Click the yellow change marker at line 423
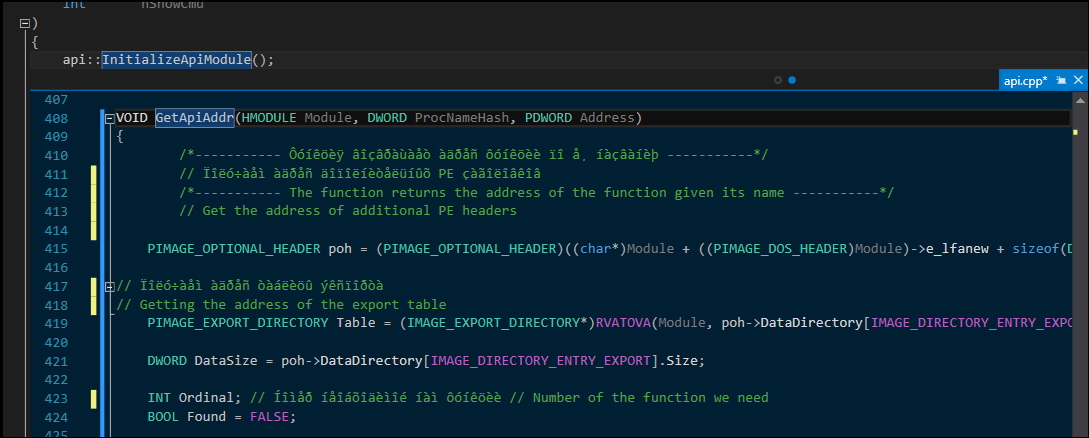The height and width of the screenshot is (438, 1089). point(94,398)
